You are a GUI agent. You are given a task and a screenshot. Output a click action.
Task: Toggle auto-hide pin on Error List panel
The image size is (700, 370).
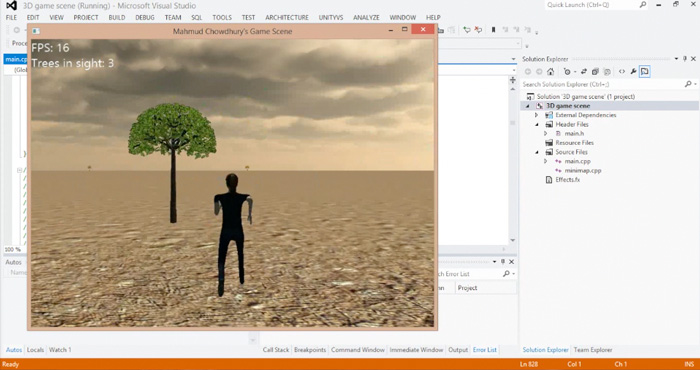[503, 262]
